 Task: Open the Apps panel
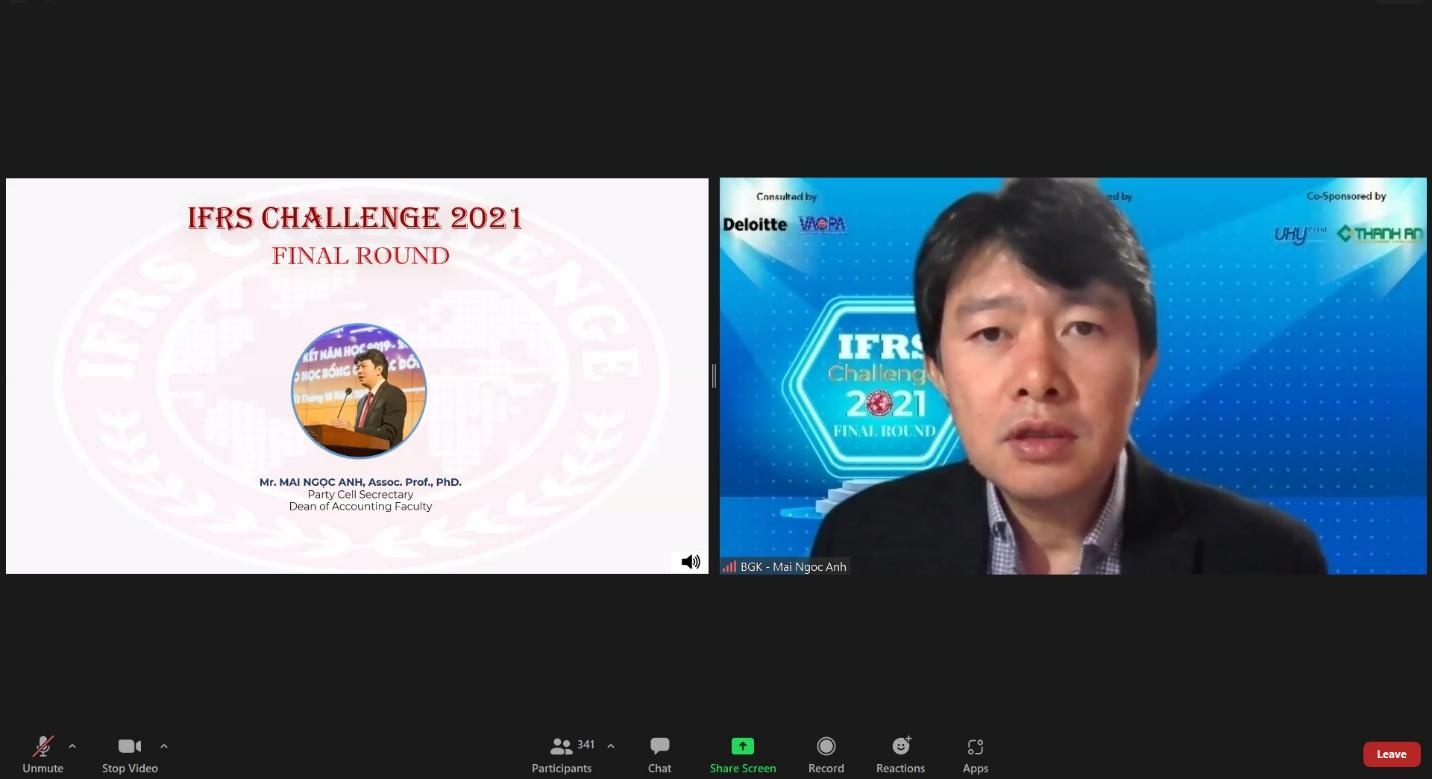(975, 753)
